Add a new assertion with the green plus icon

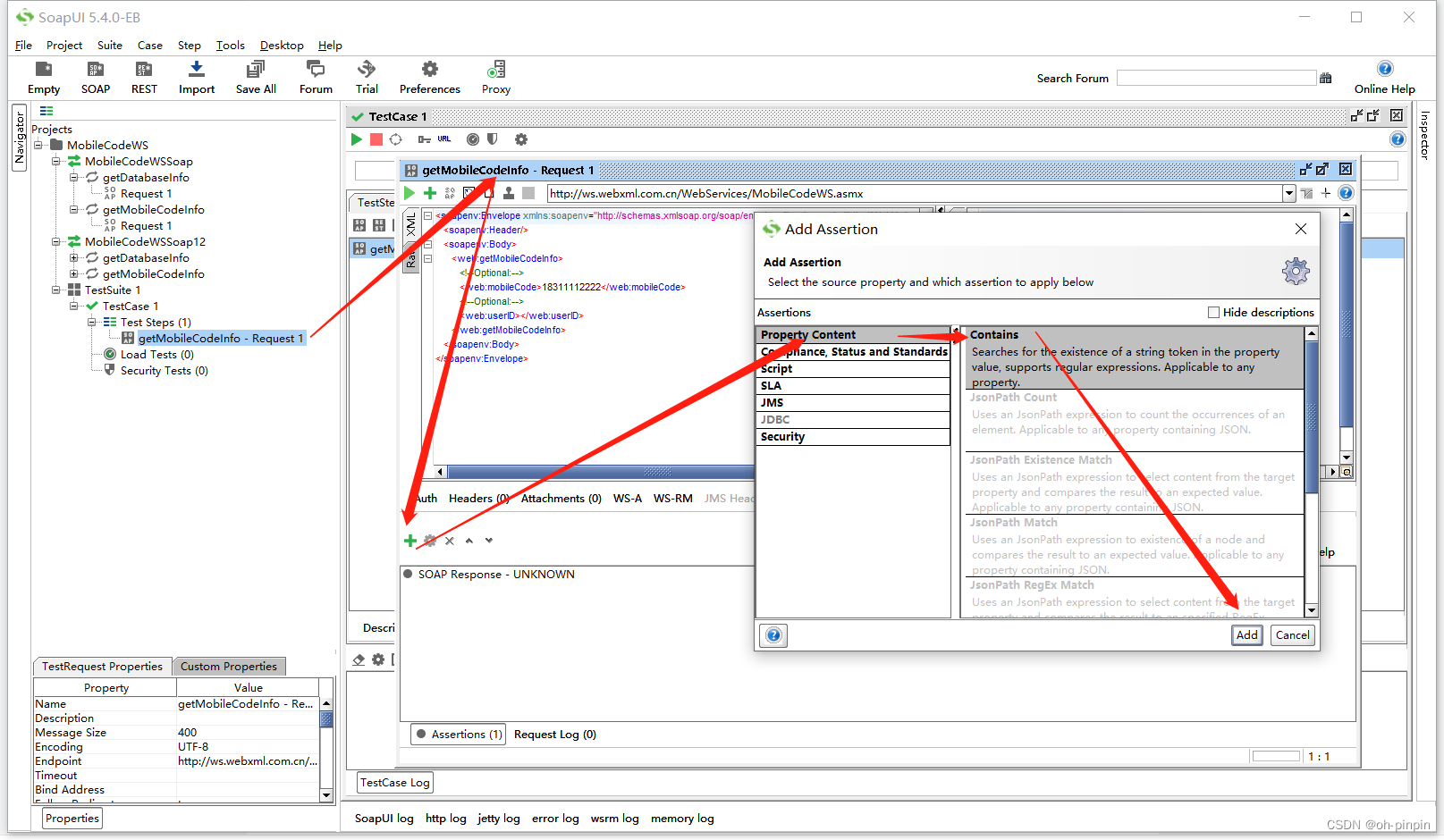tap(410, 541)
